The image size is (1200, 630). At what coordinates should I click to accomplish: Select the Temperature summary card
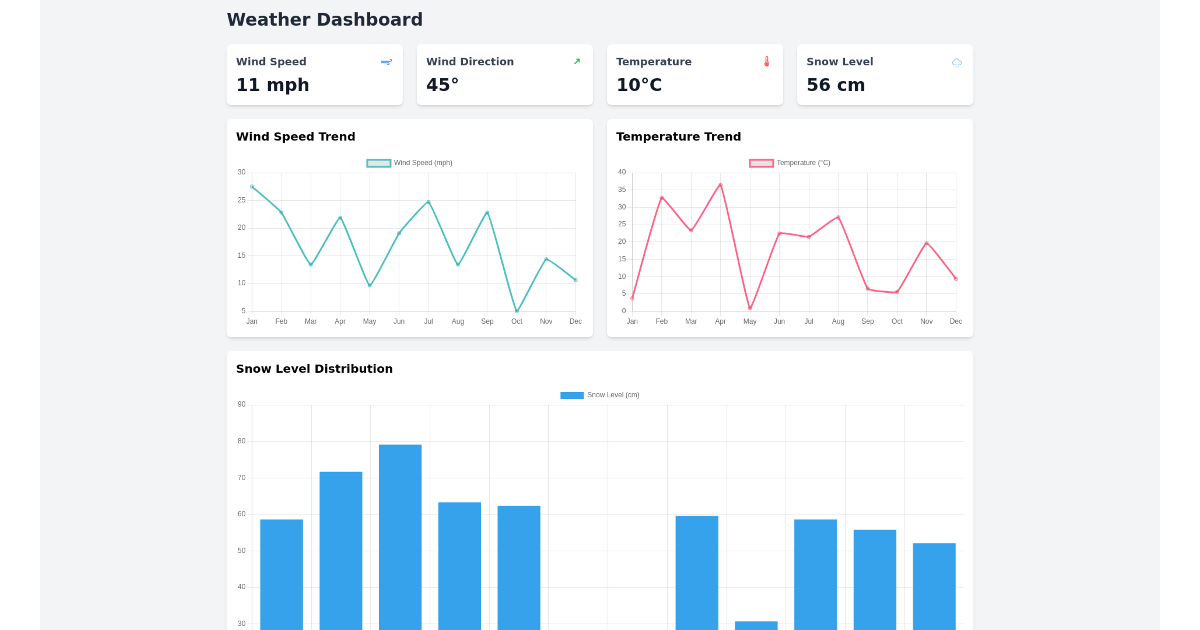(x=694, y=74)
